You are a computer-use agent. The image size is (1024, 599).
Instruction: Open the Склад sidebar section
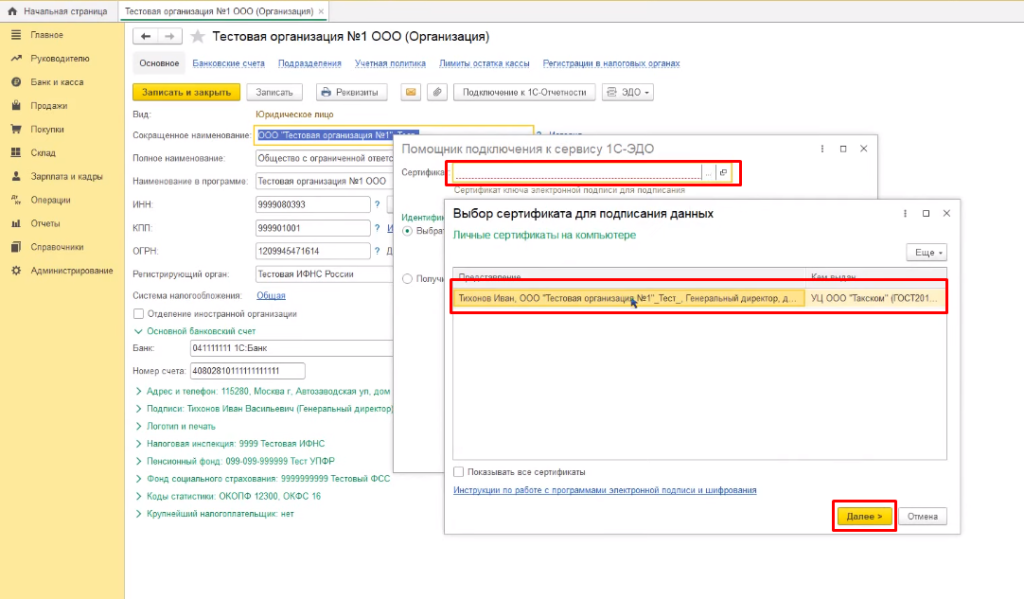(42, 152)
